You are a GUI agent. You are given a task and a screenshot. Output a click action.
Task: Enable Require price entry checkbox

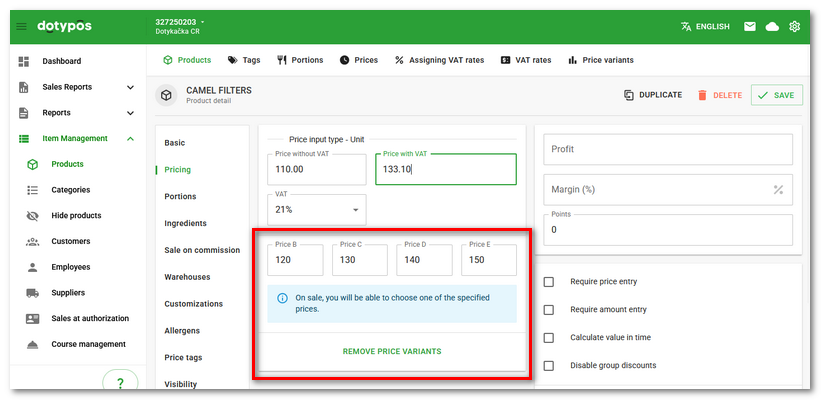[548, 282]
